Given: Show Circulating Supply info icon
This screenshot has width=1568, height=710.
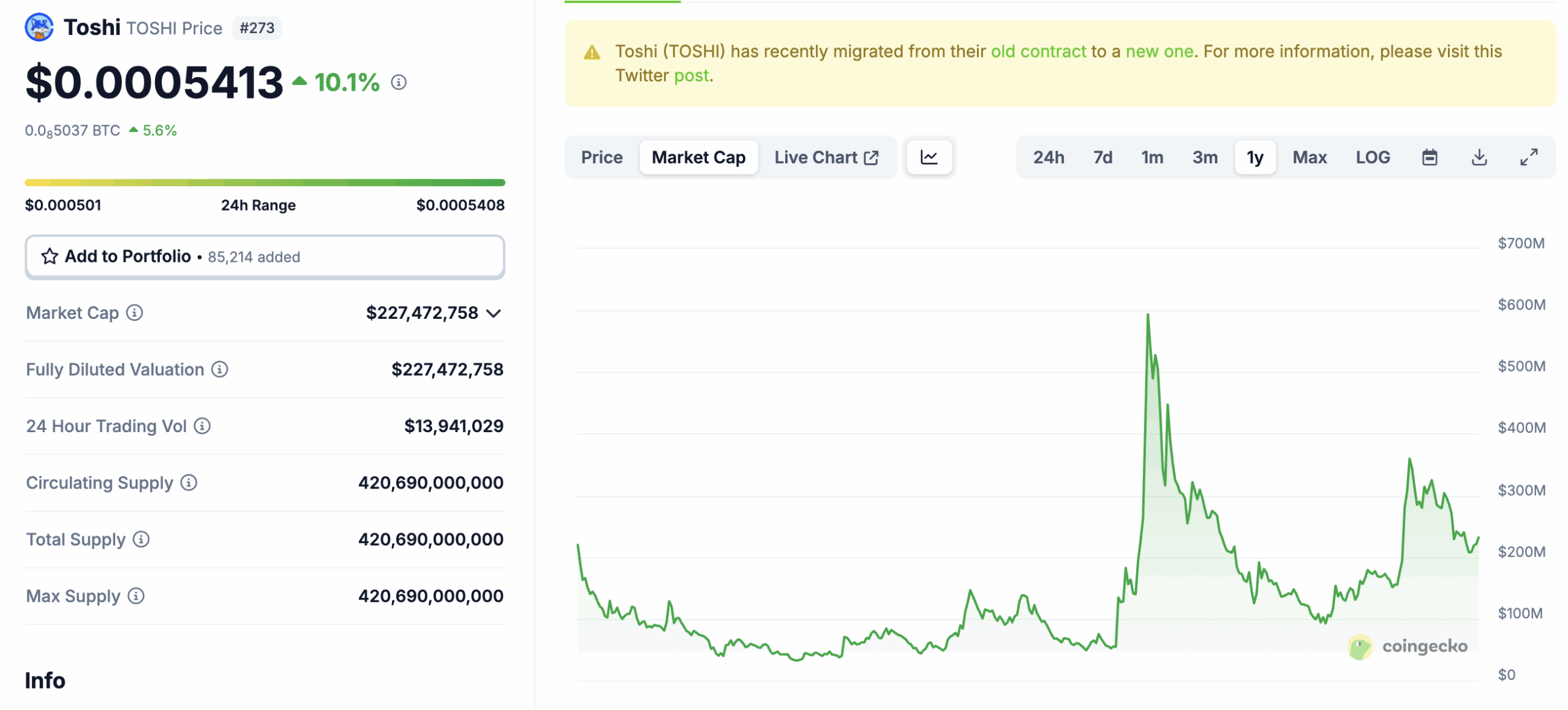Looking at the screenshot, I should click(x=189, y=482).
